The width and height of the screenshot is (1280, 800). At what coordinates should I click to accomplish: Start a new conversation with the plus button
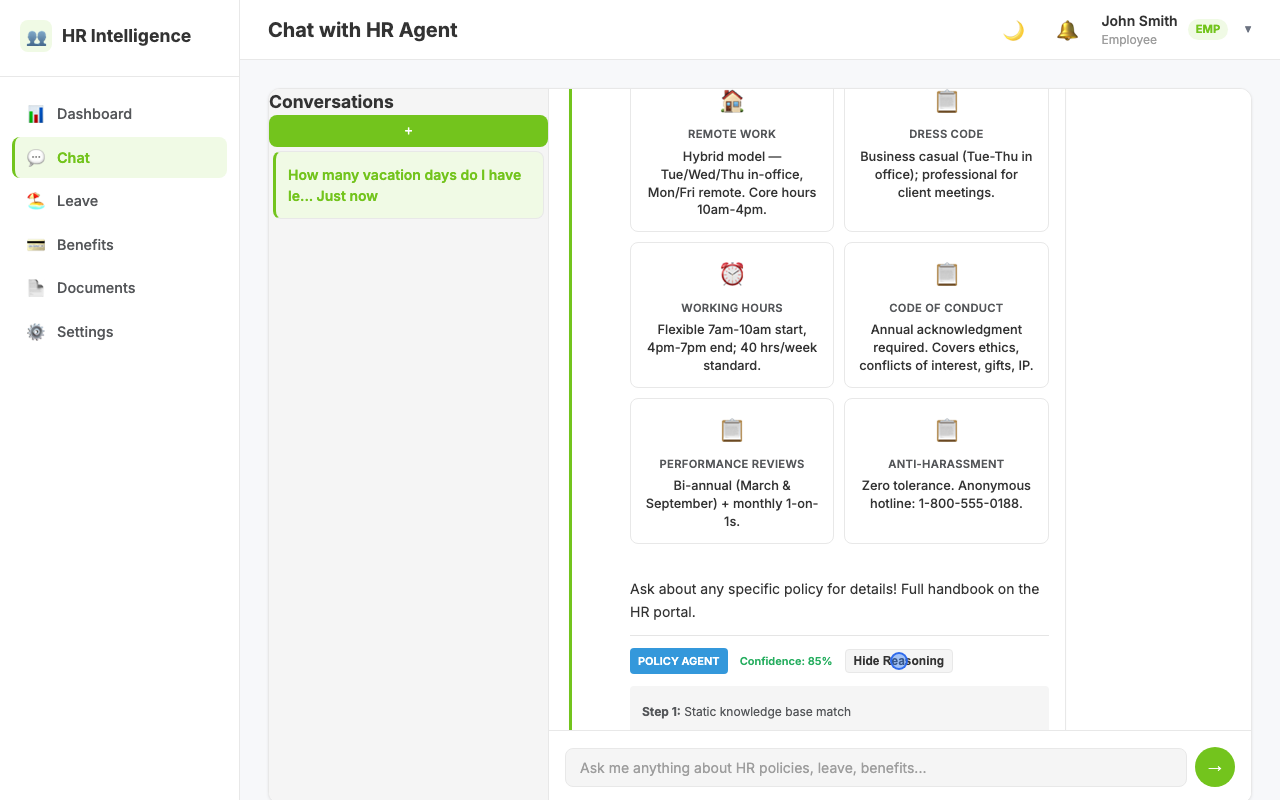point(408,131)
